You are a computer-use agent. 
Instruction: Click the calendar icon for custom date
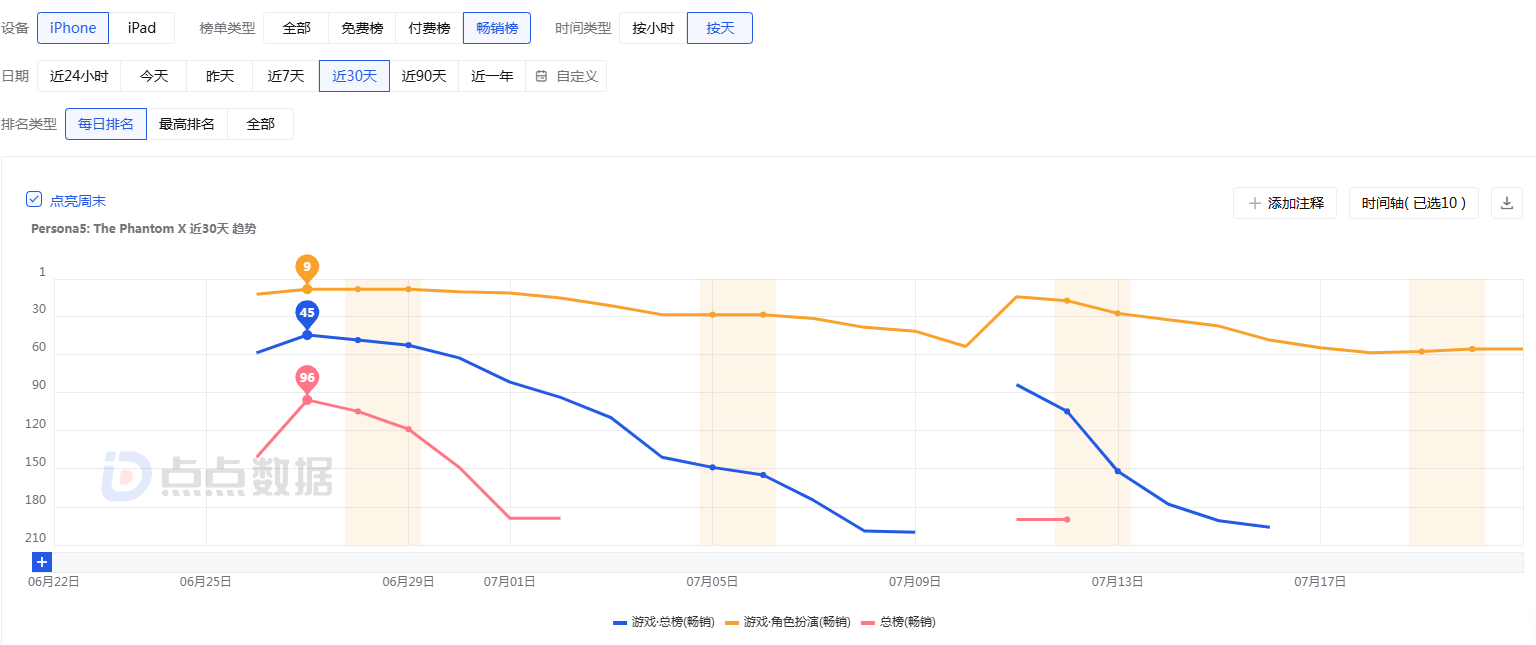(x=541, y=76)
